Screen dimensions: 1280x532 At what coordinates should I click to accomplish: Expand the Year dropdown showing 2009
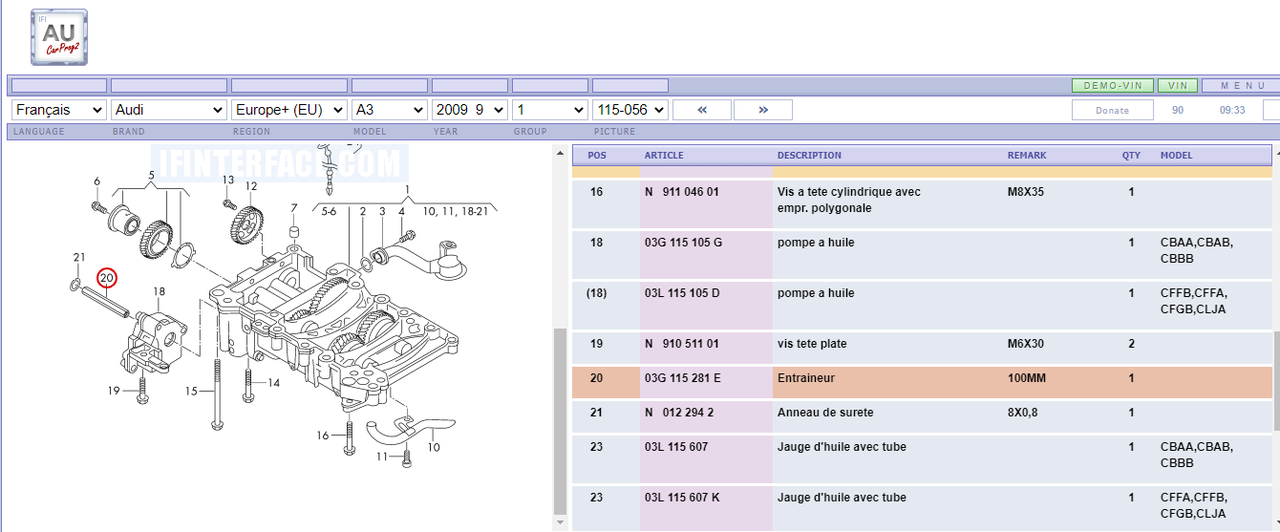point(469,110)
